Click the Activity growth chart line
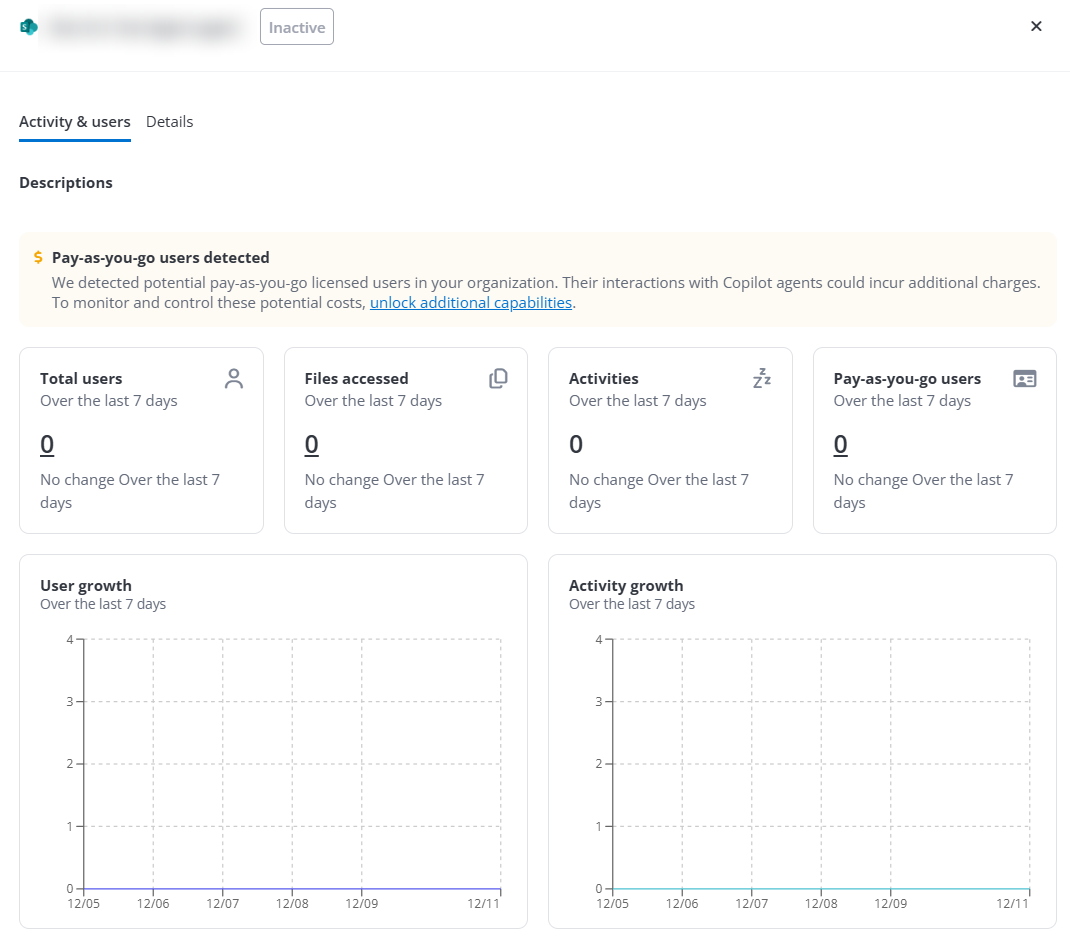This screenshot has width=1070, height=939. (x=821, y=888)
